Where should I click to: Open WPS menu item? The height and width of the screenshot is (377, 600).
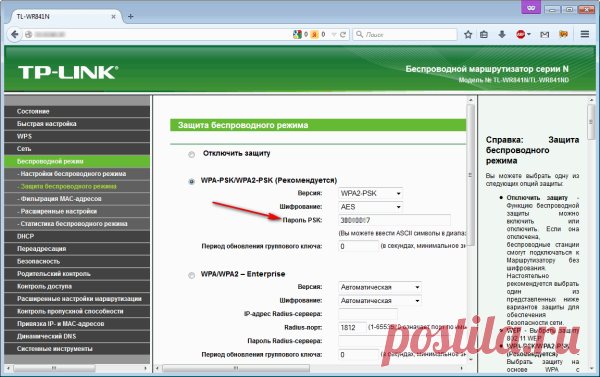(x=77, y=136)
